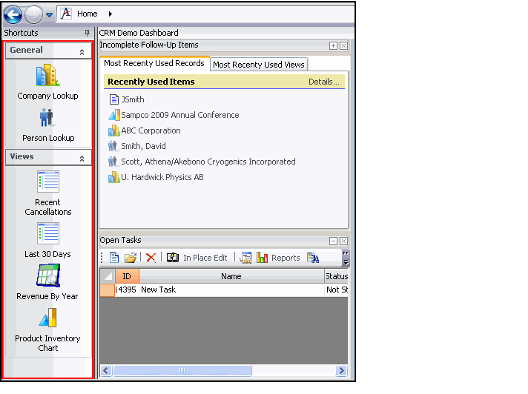Click the horizontal scrollbar left arrow
The image size is (528, 394).
point(106,371)
